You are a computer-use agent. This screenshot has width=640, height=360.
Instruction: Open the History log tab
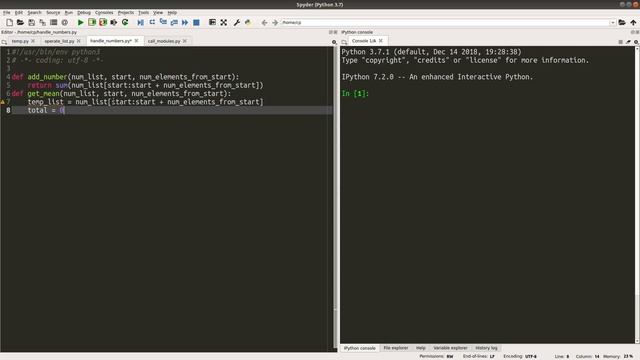pos(486,348)
